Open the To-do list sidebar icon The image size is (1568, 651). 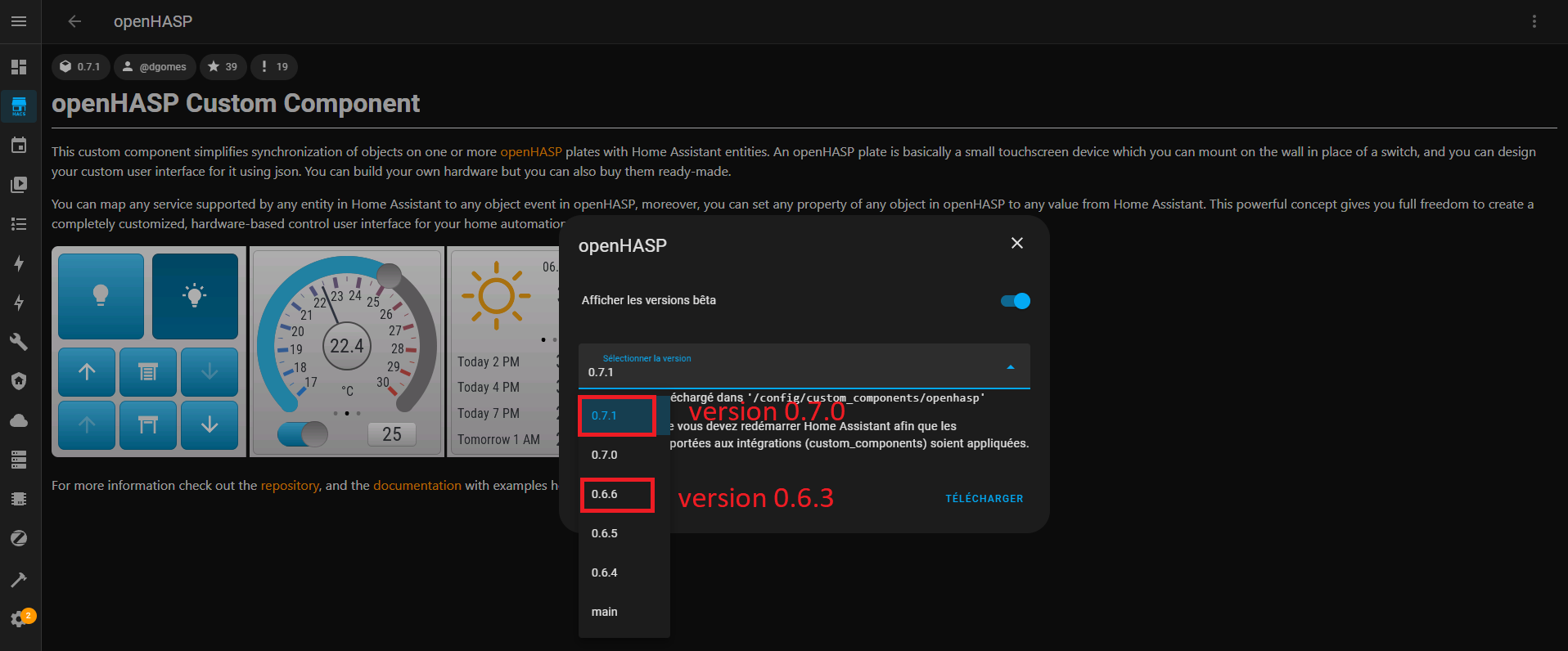tap(19, 224)
